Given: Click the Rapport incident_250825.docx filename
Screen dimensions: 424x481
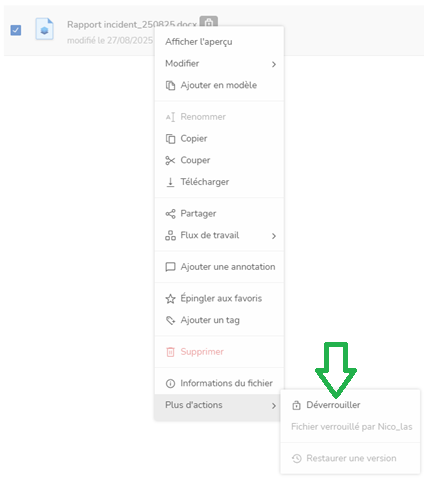Looking at the screenshot, I should coord(132,25).
